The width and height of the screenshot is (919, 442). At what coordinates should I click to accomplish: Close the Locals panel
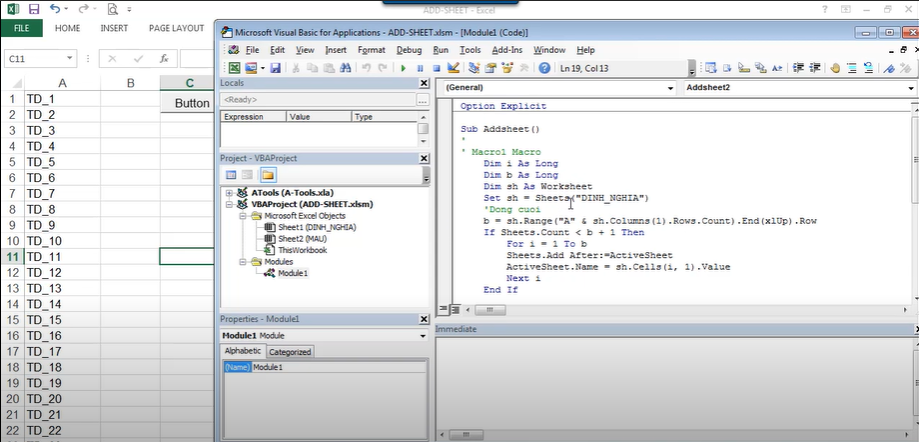[x=424, y=84]
